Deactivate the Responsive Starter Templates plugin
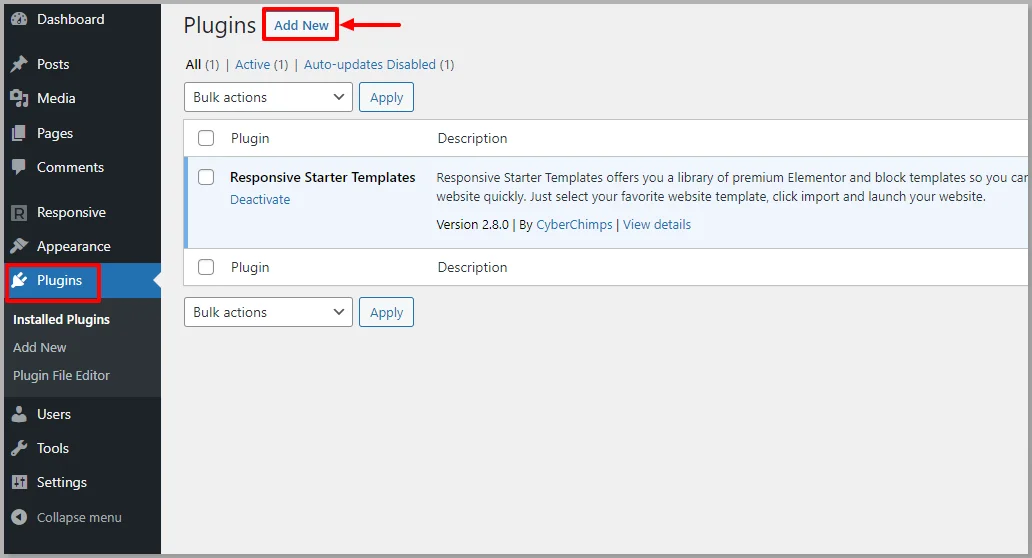 [260, 199]
